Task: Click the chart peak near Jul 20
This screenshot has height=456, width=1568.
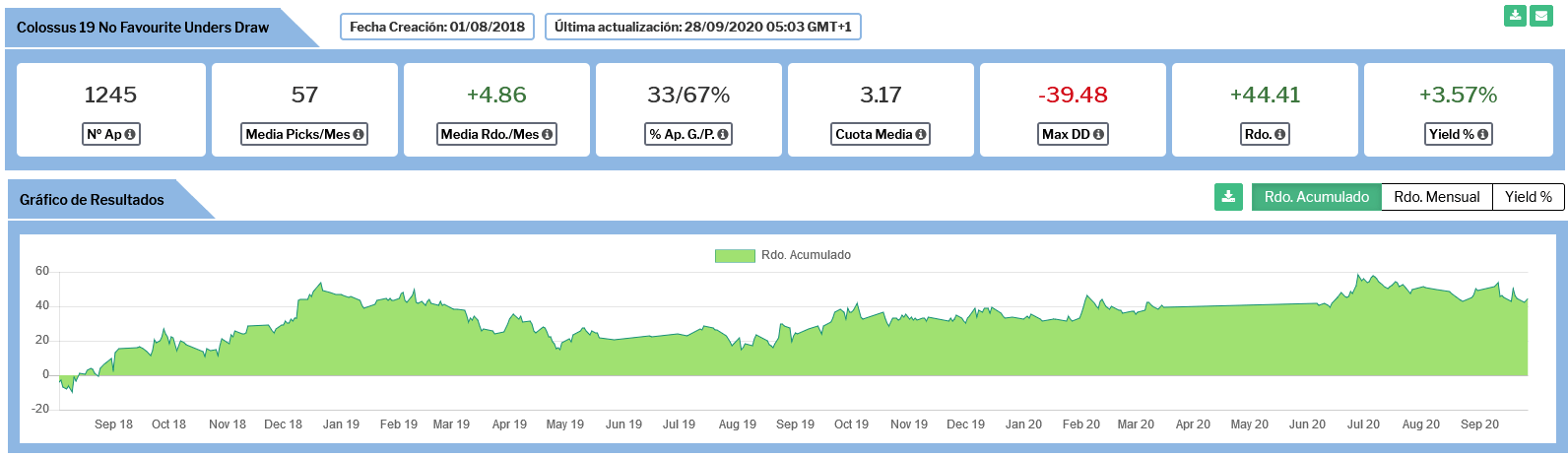Action: pos(1358,275)
